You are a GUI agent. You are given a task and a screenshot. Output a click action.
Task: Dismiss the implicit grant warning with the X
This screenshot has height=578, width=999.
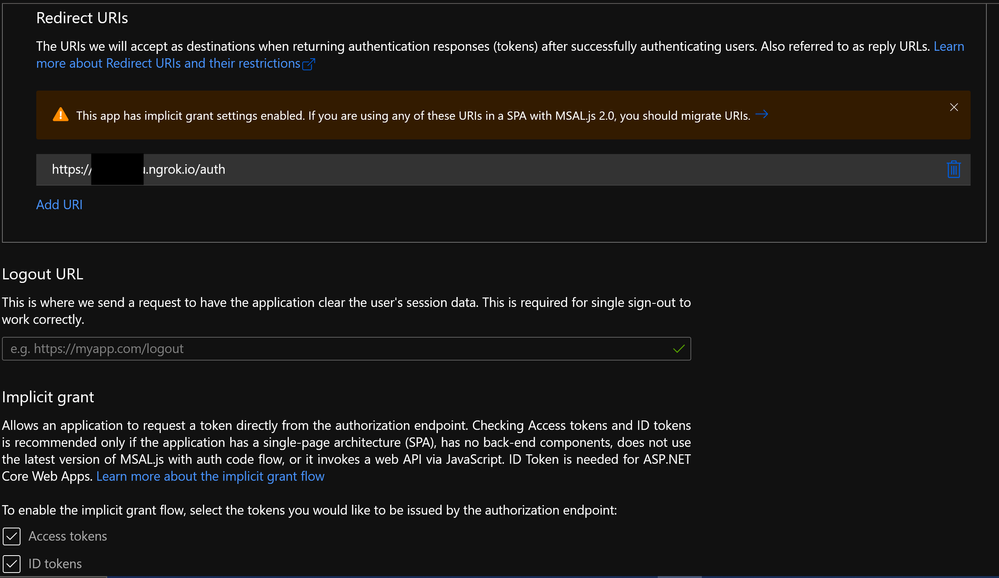[x=953, y=107]
